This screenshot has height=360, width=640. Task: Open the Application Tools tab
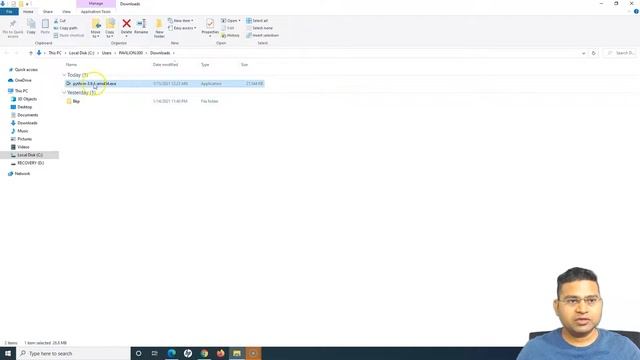[x=96, y=12]
